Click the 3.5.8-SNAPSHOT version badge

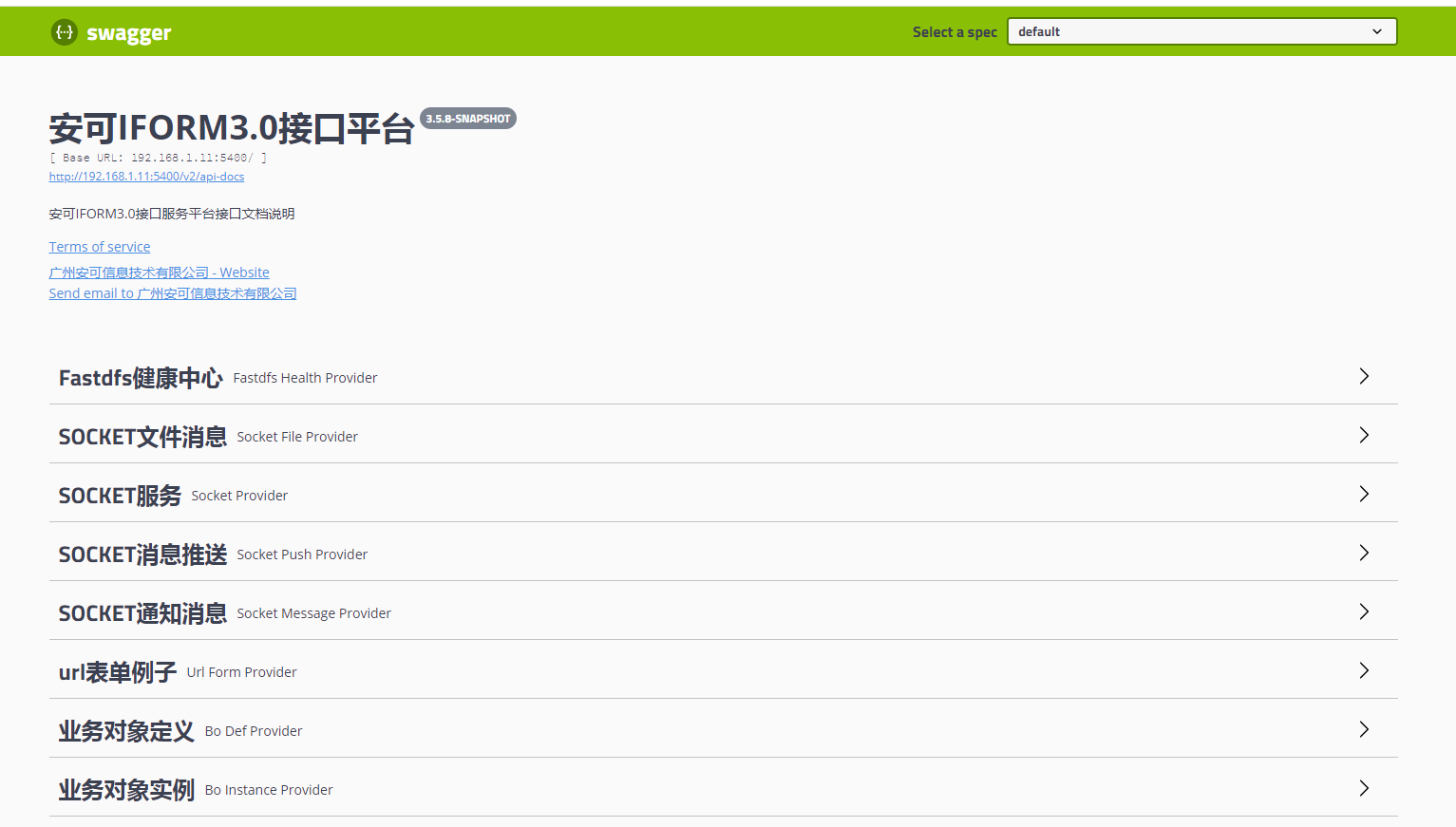point(467,119)
